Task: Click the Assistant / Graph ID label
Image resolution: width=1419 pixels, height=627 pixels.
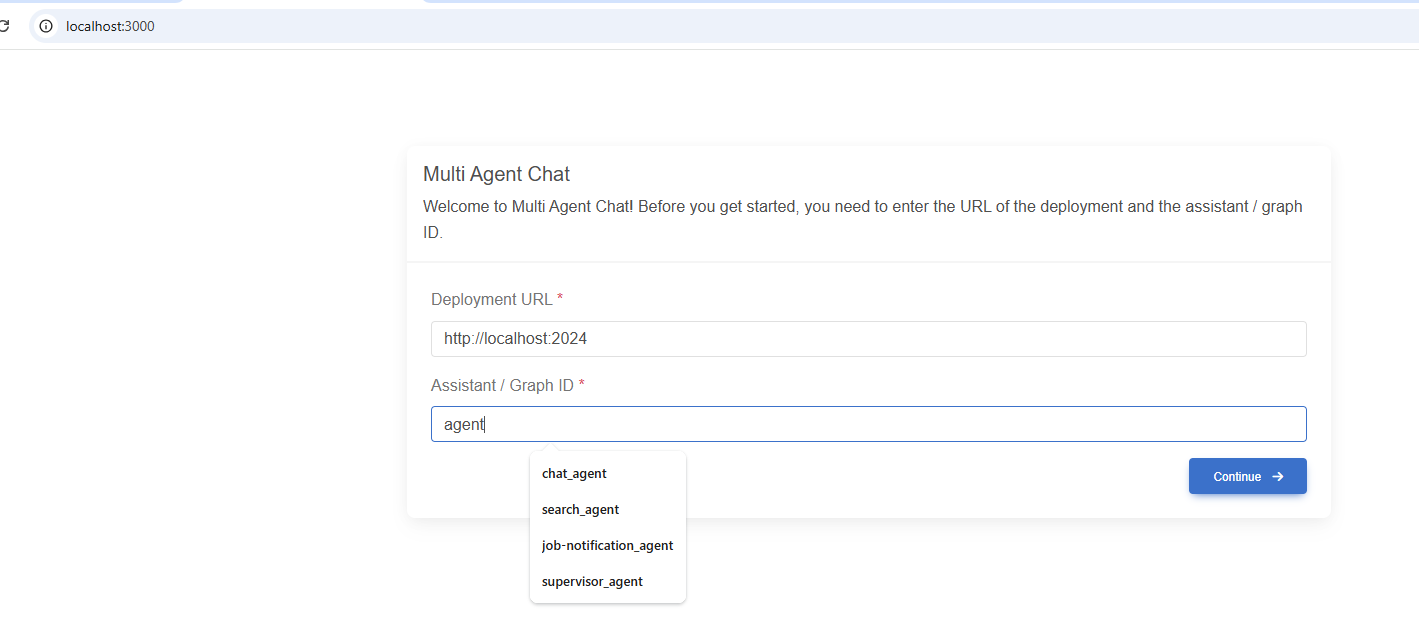Action: pyautogui.click(x=502, y=385)
